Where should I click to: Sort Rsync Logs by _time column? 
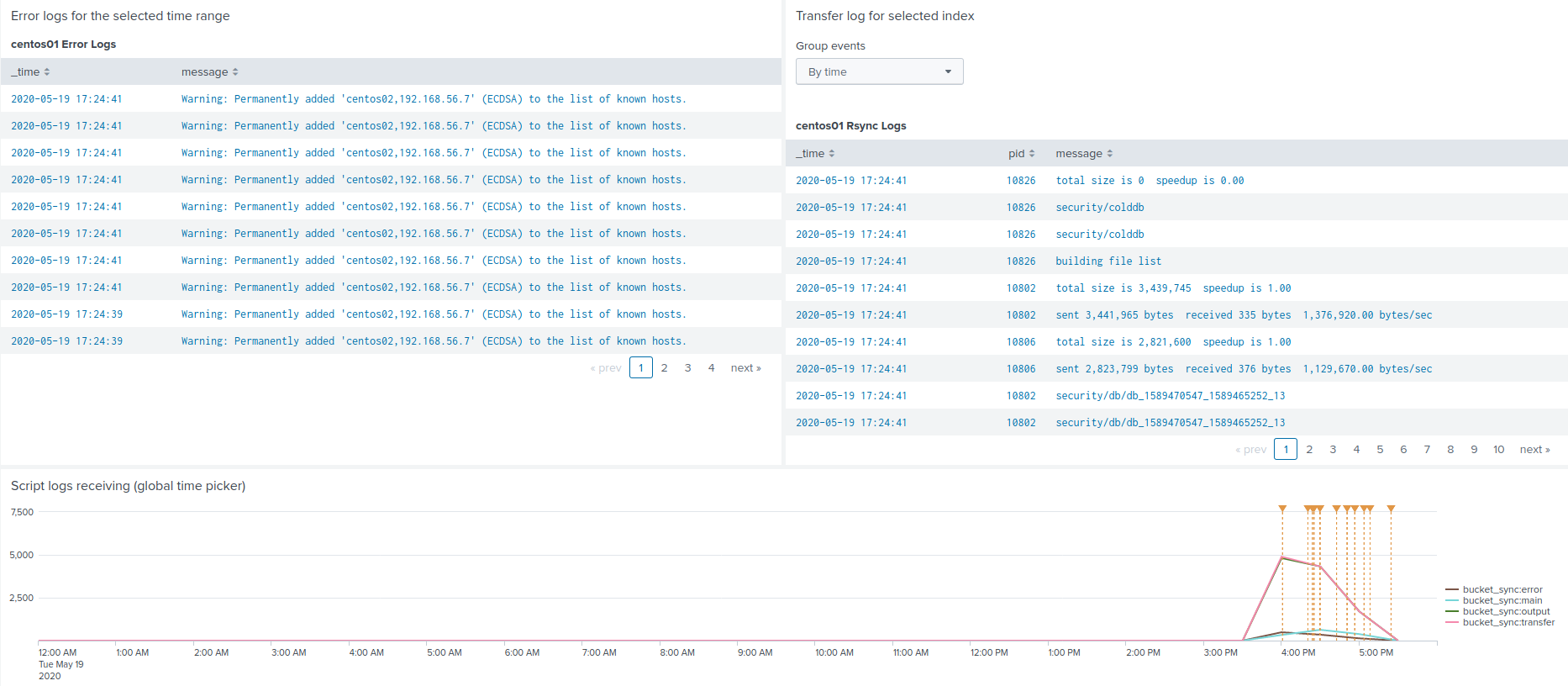[815, 154]
